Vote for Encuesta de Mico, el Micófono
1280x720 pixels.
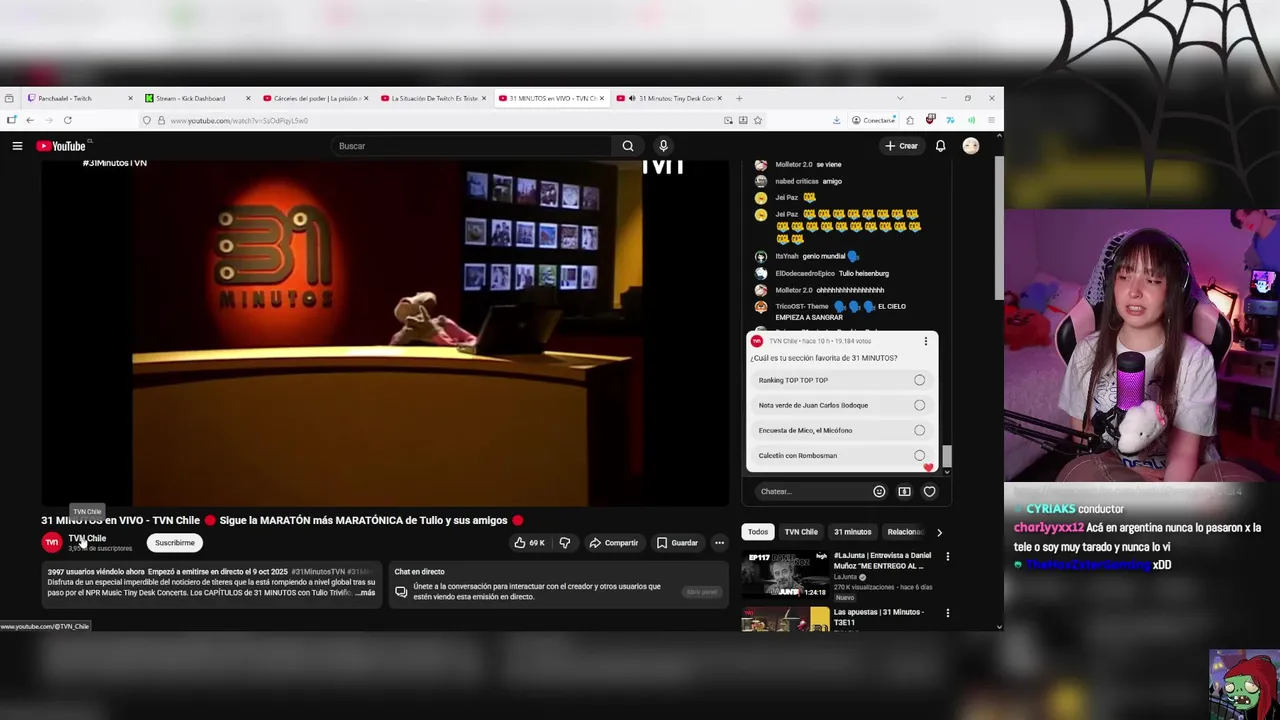(842, 430)
